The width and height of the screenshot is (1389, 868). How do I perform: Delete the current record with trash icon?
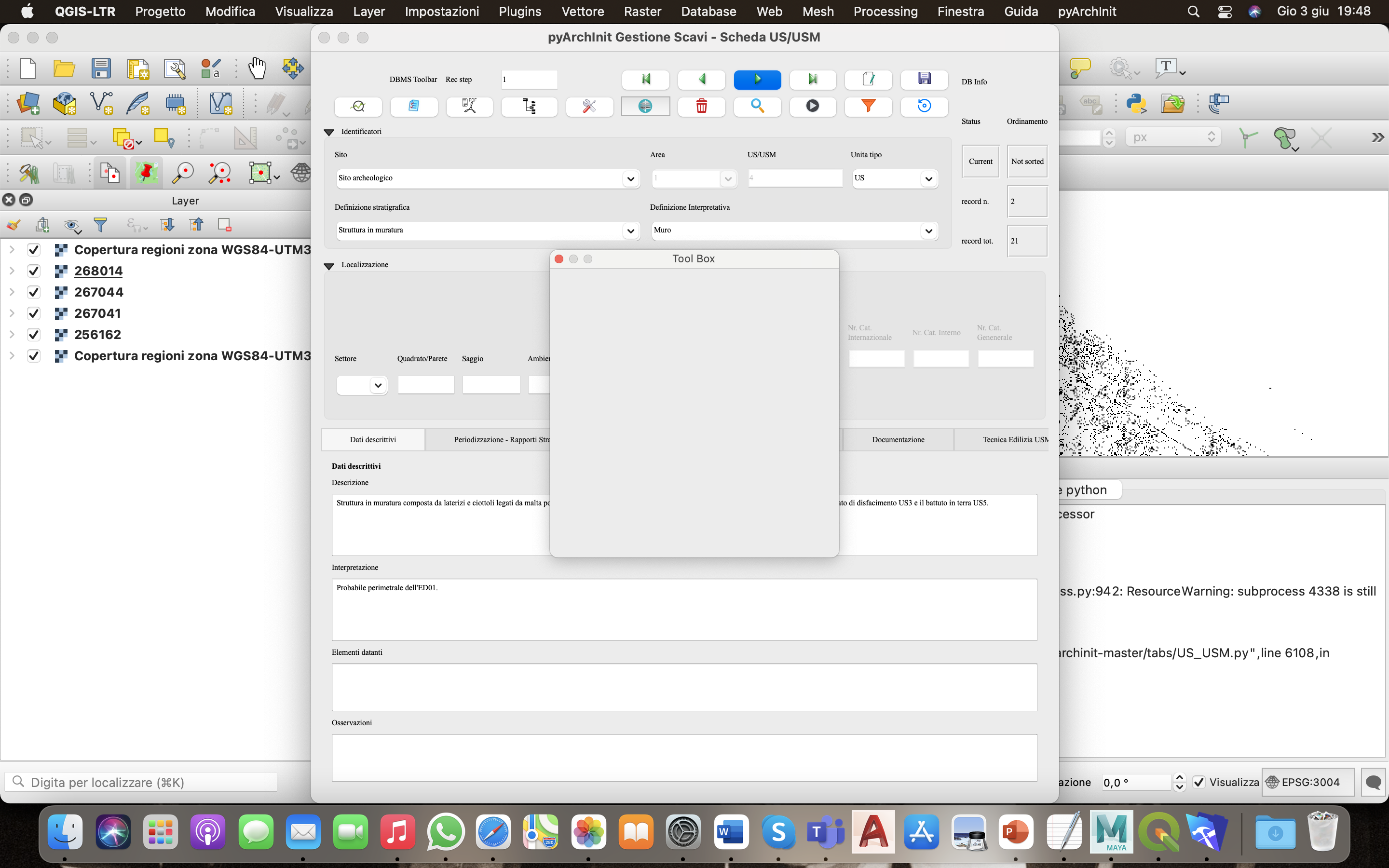tap(701, 106)
